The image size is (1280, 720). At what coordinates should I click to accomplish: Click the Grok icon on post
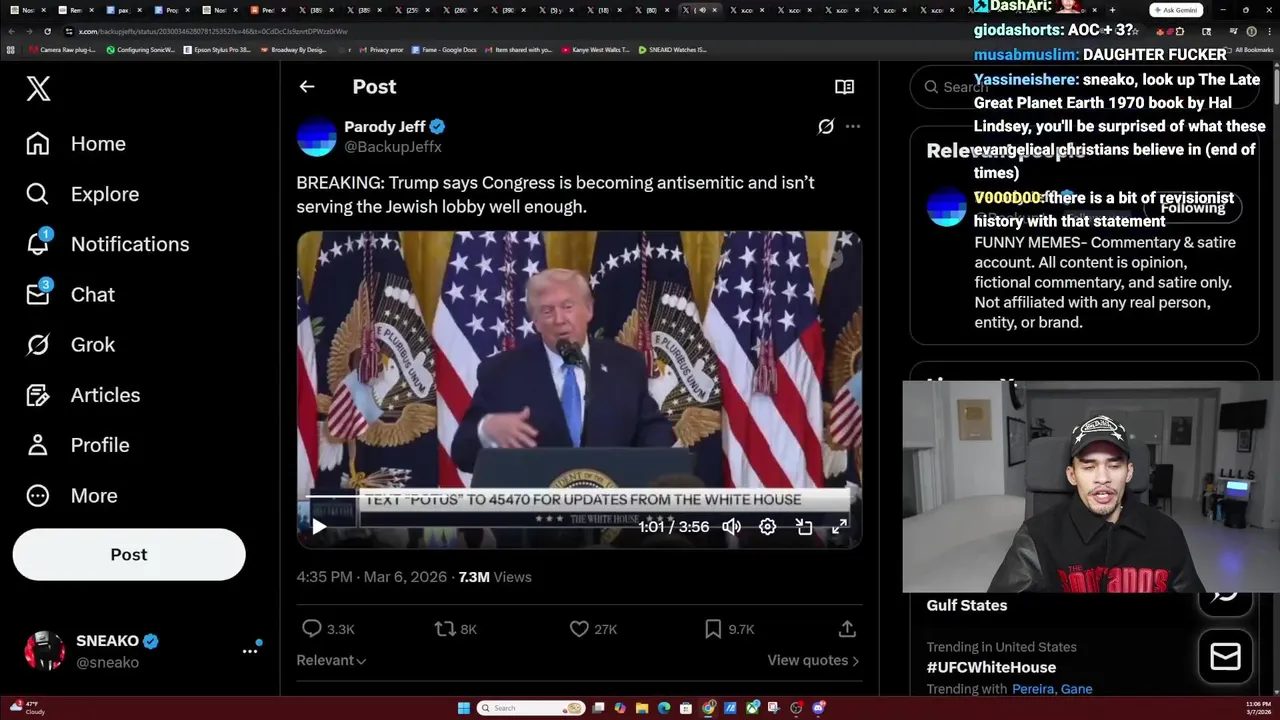coord(826,126)
